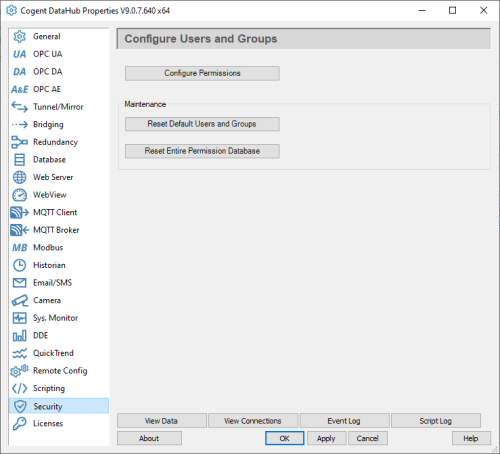This screenshot has width=500, height=454.
Task: Click the Database icon
Action: (19, 160)
